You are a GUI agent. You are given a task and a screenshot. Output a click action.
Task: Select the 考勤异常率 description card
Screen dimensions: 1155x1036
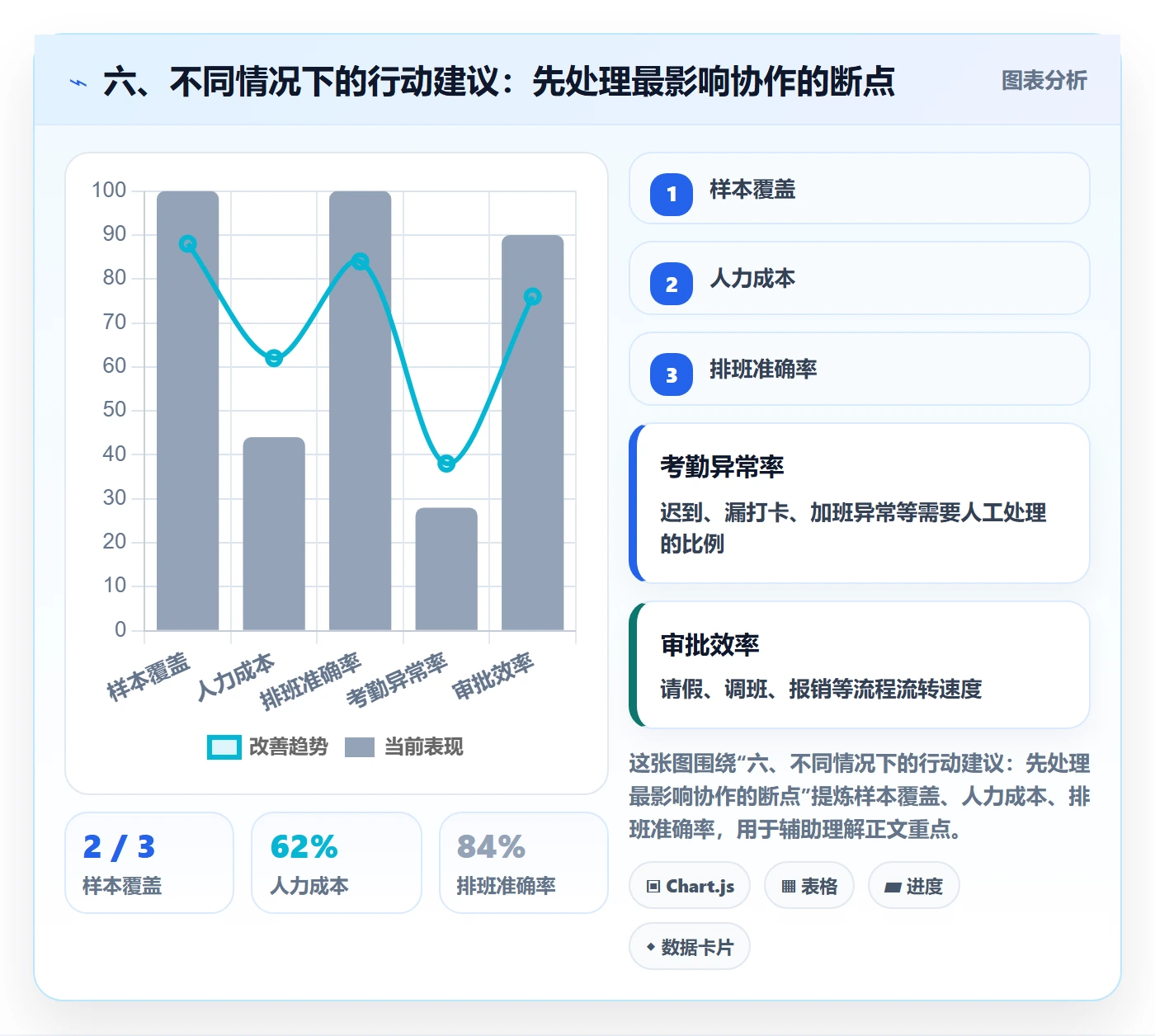coord(860,503)
